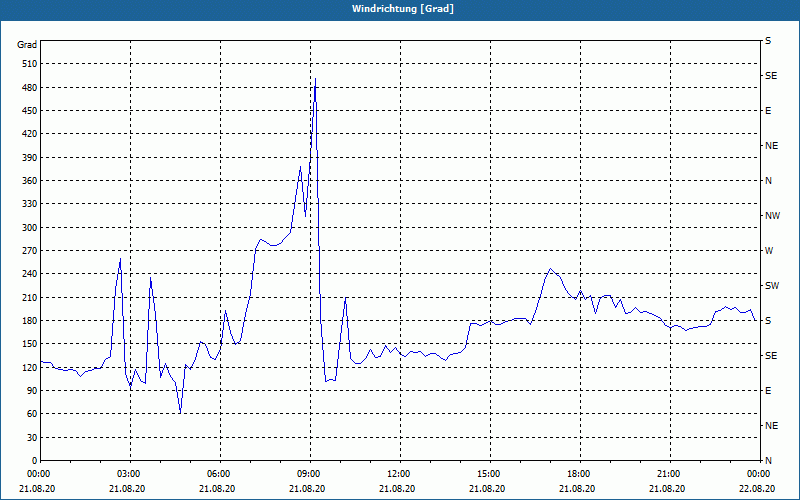This screenshot has width=800, height=500.
Task: Select the 12:00 time label
Action: click(x=400, y=474)
